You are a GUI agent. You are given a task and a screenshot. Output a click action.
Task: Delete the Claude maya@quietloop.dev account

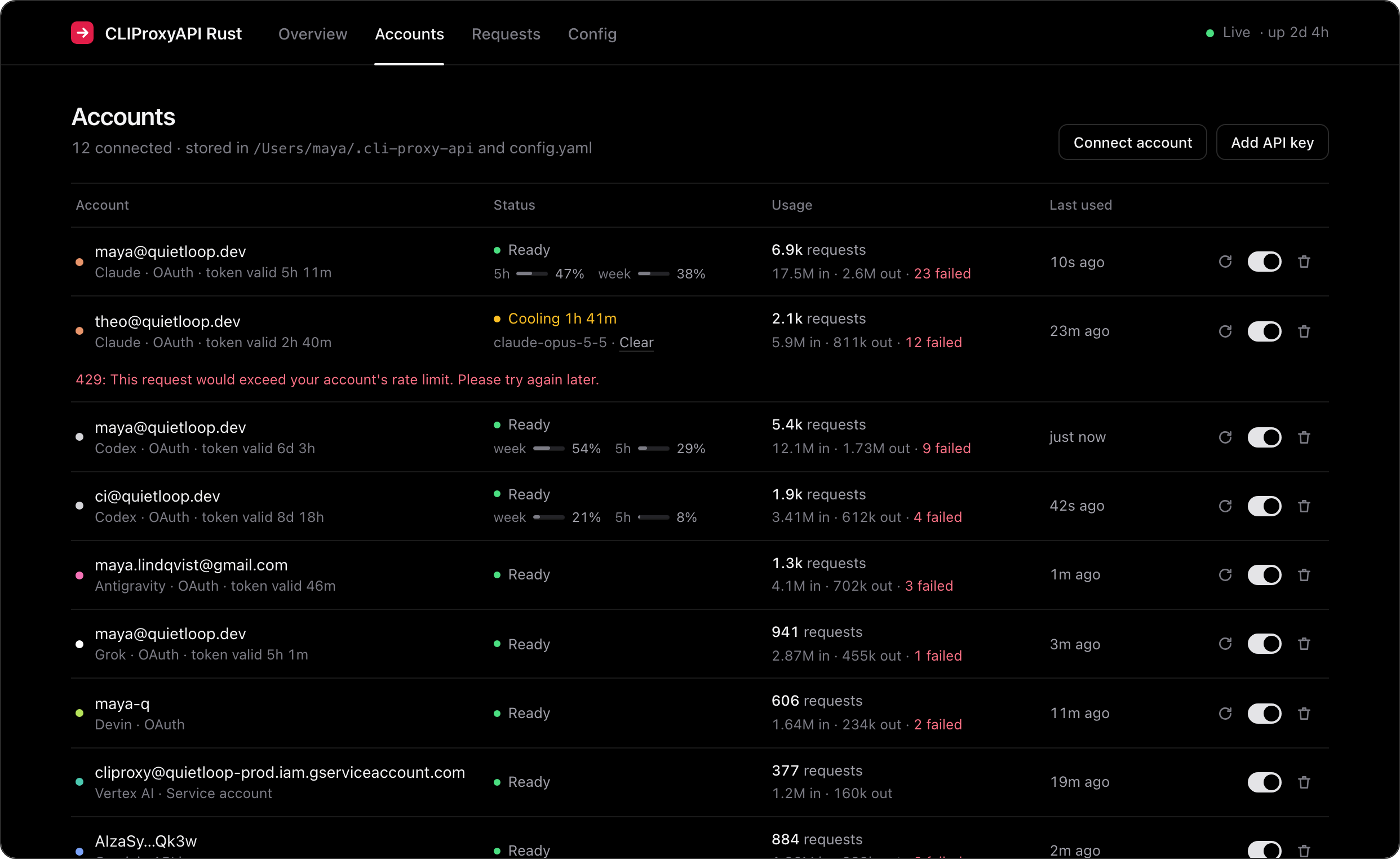click(x=1304, y=262)
